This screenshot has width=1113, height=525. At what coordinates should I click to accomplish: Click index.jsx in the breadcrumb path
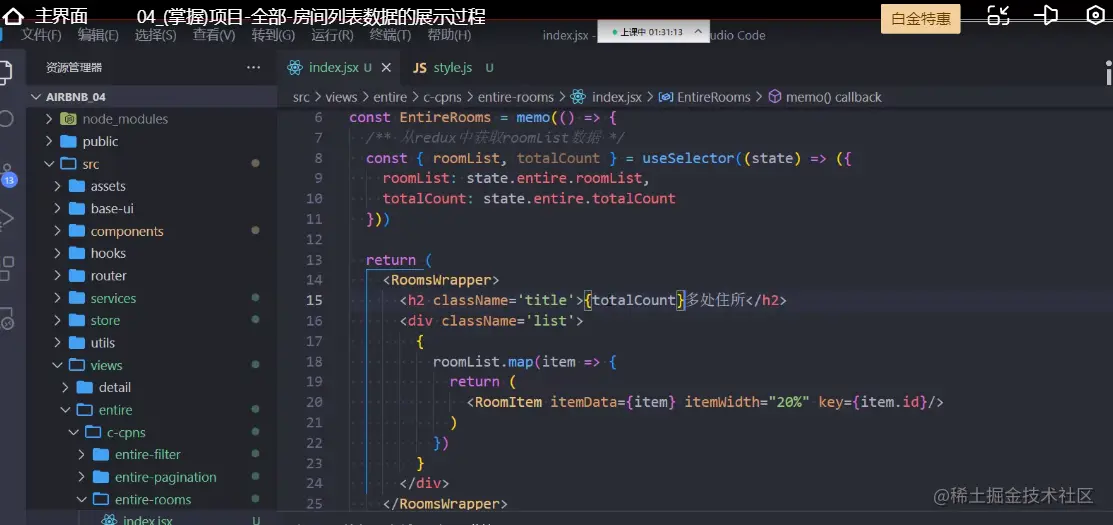[x=617, y=96]
